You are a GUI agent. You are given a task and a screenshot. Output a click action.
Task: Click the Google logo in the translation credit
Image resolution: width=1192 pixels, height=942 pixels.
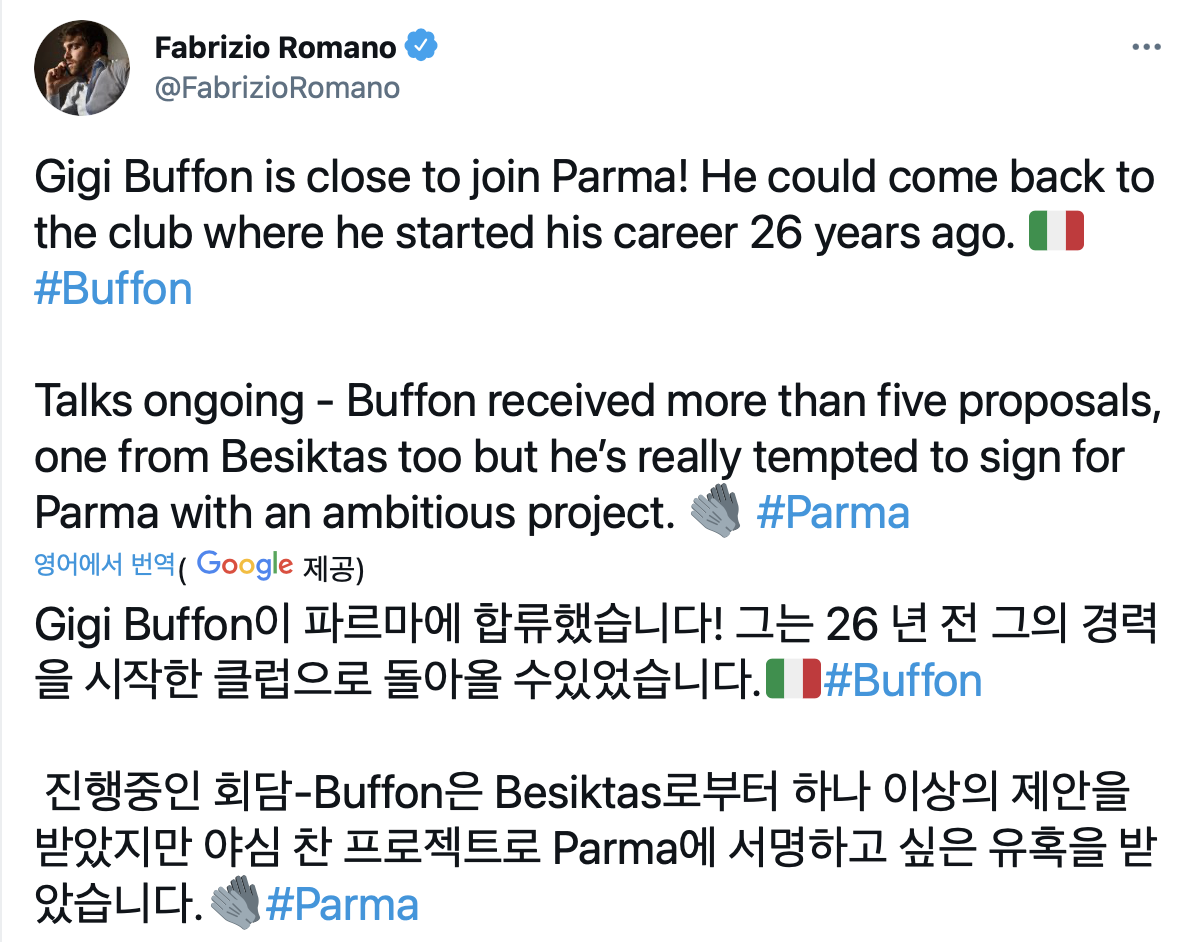(x=245, y=565)
